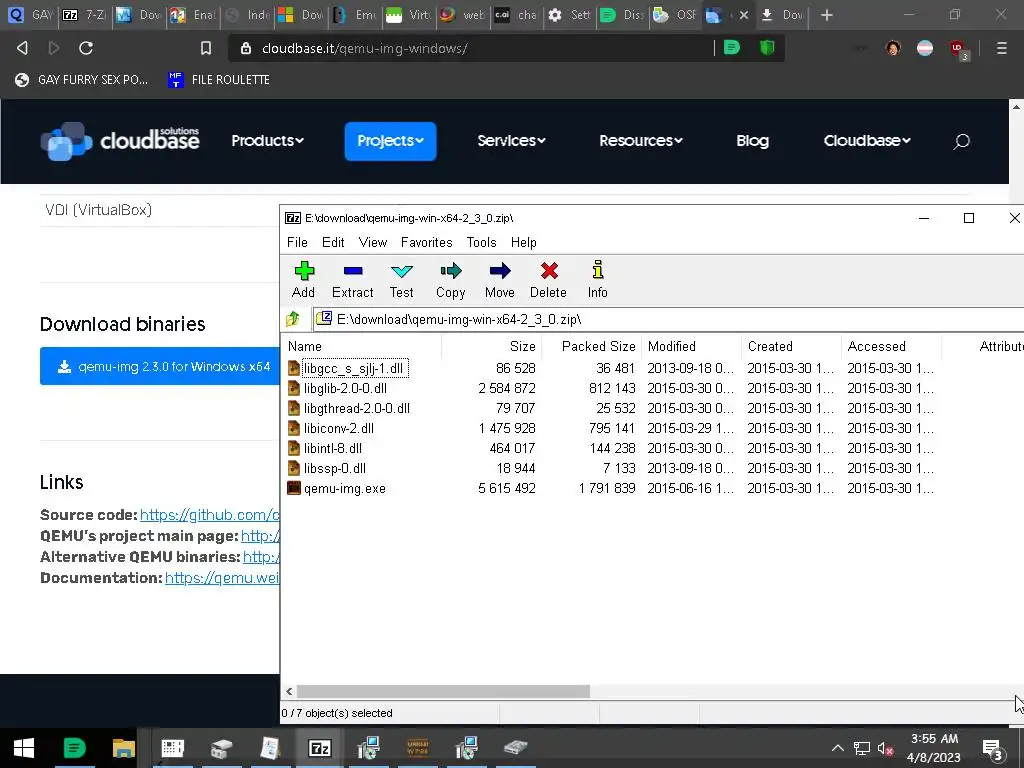Open the 7-Zip Edit menu
This screenshot has width=1024, height=768.
point(333,242)
